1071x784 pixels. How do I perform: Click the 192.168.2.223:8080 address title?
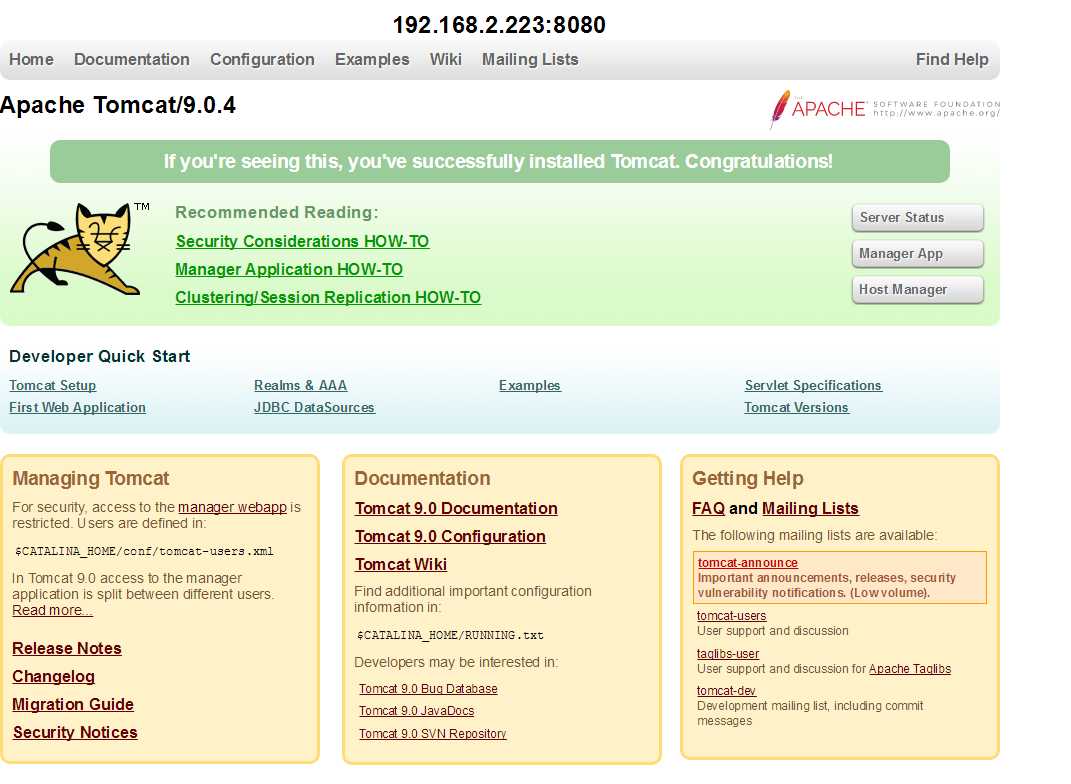point(499,25)
